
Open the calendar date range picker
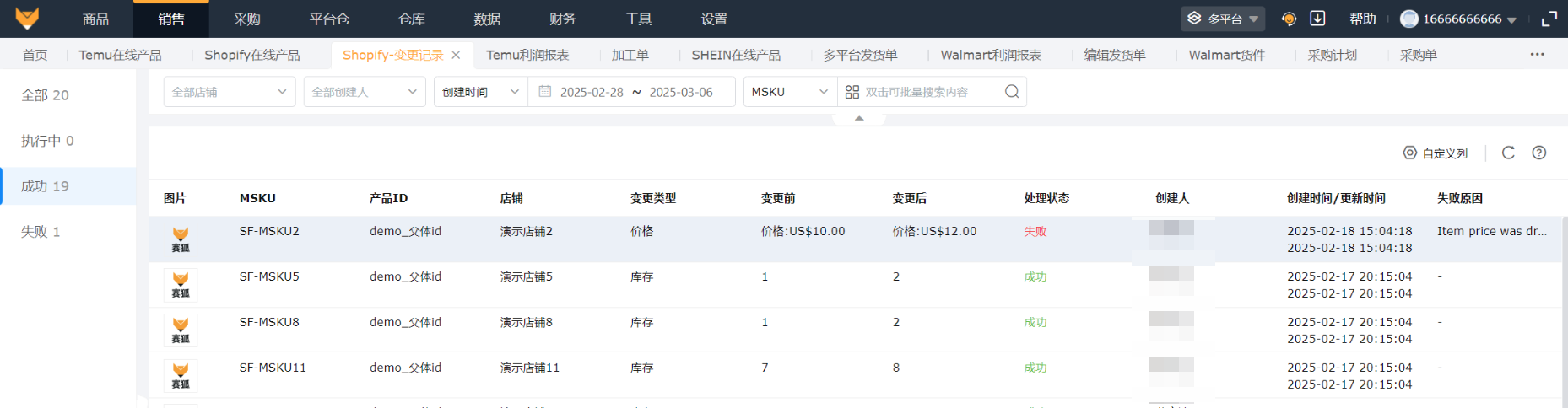coord(545,92)
